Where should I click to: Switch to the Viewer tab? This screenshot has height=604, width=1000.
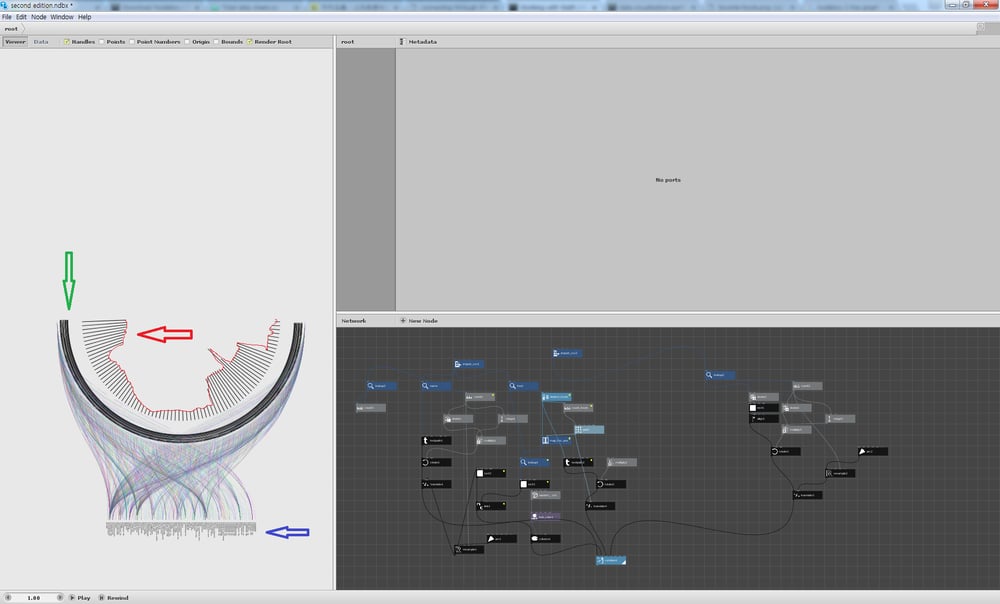15,42
